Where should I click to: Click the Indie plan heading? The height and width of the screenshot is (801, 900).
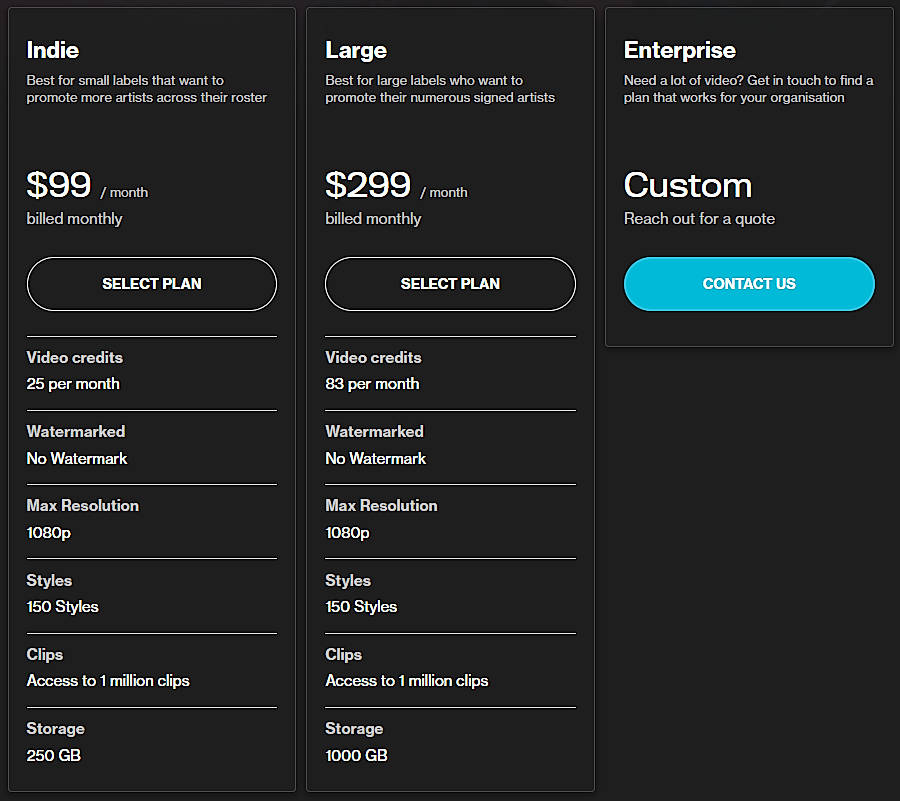[x=53, y=50]
